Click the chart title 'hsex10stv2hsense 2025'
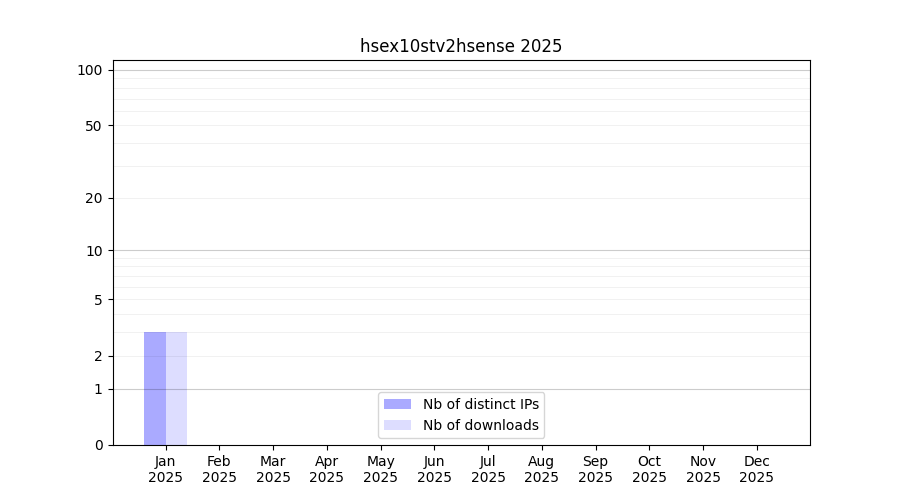The height and width of the screenshot is (500, 900). (461, 46)
